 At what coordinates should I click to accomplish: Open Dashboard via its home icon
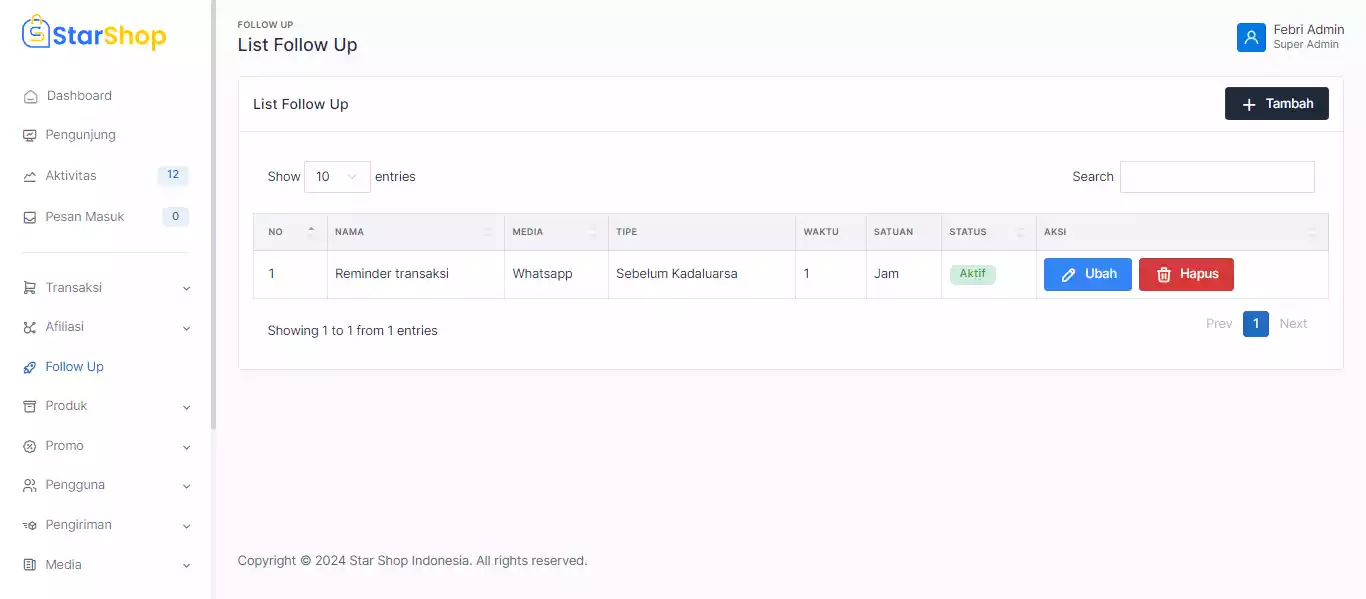pos(30,97)
